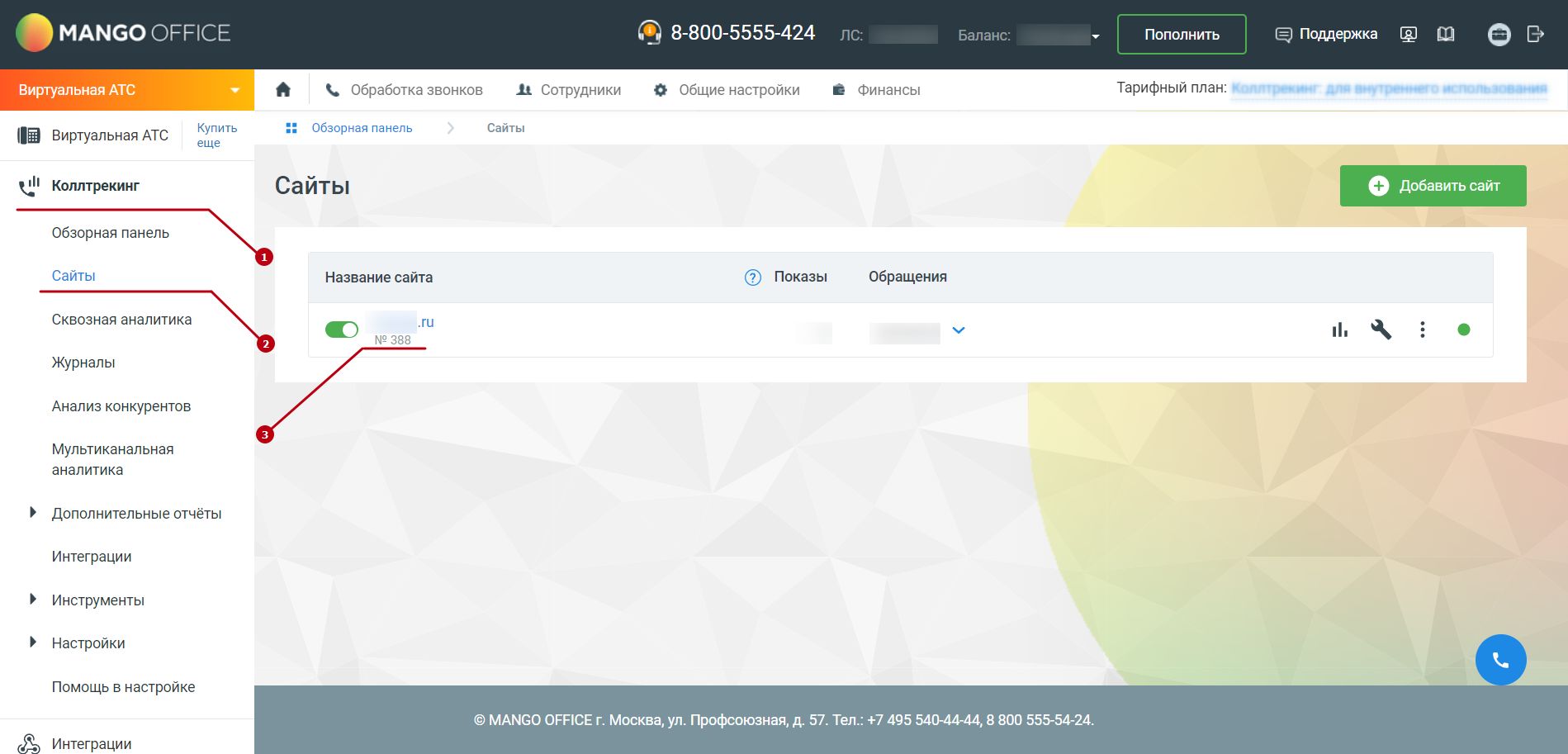
Task: Open site statistics via bar chart icon
Action: coord(1340,330)
